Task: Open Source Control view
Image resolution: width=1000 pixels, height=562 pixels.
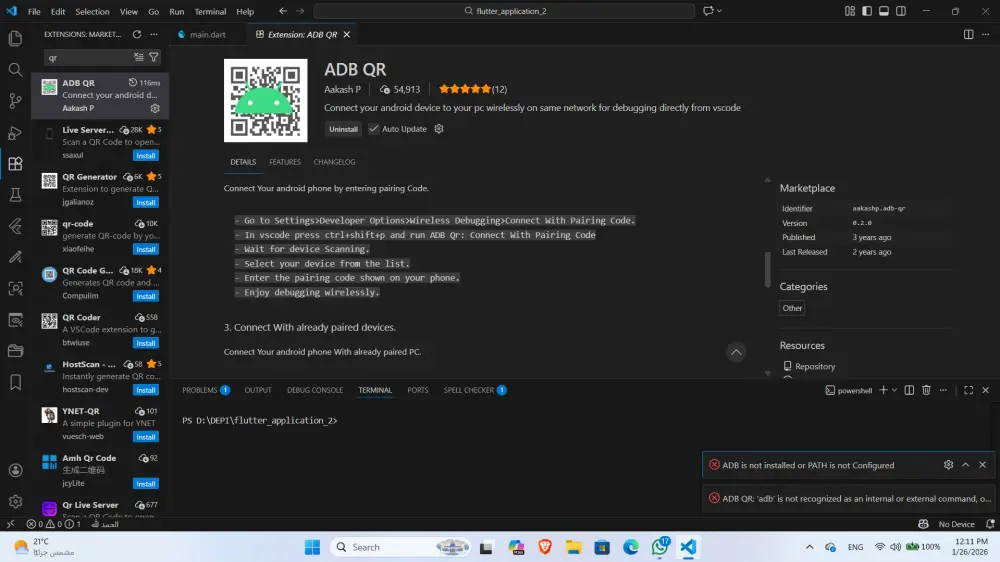Action: [15, 101]
